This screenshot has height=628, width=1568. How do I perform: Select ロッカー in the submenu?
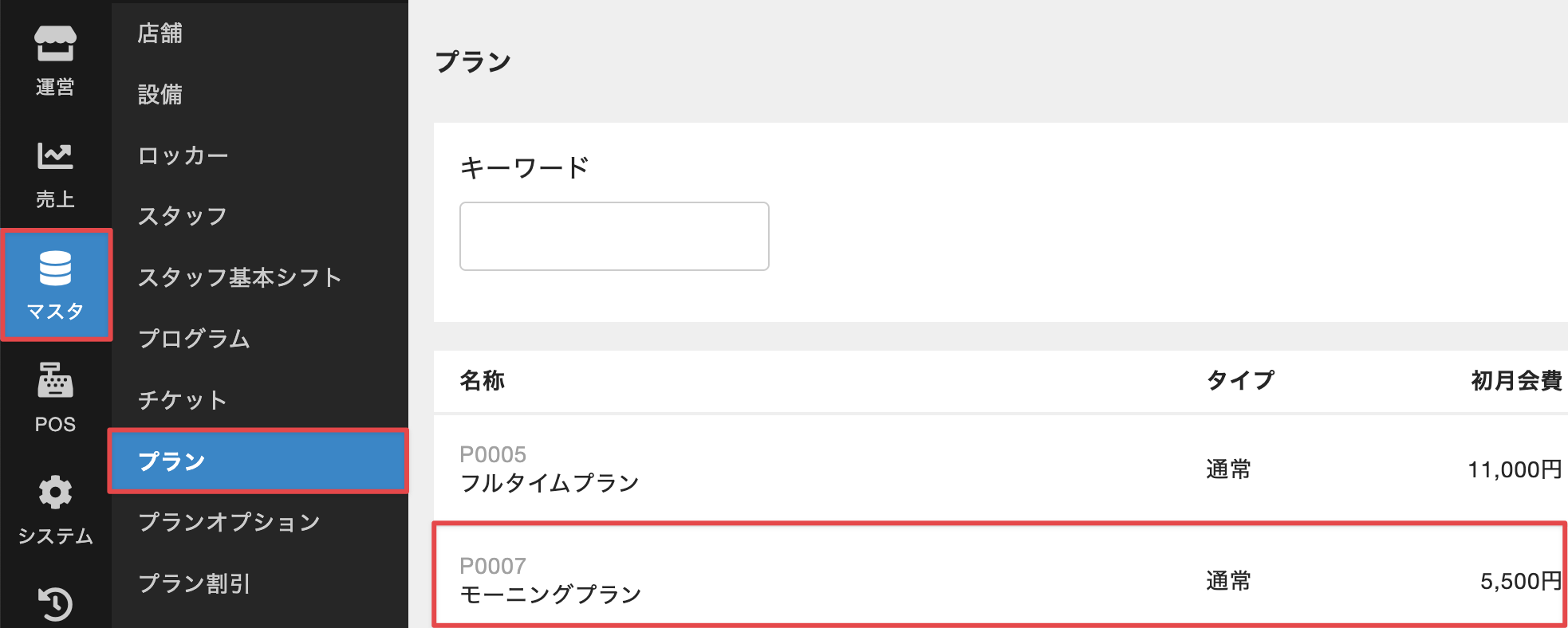coord(183,155)
